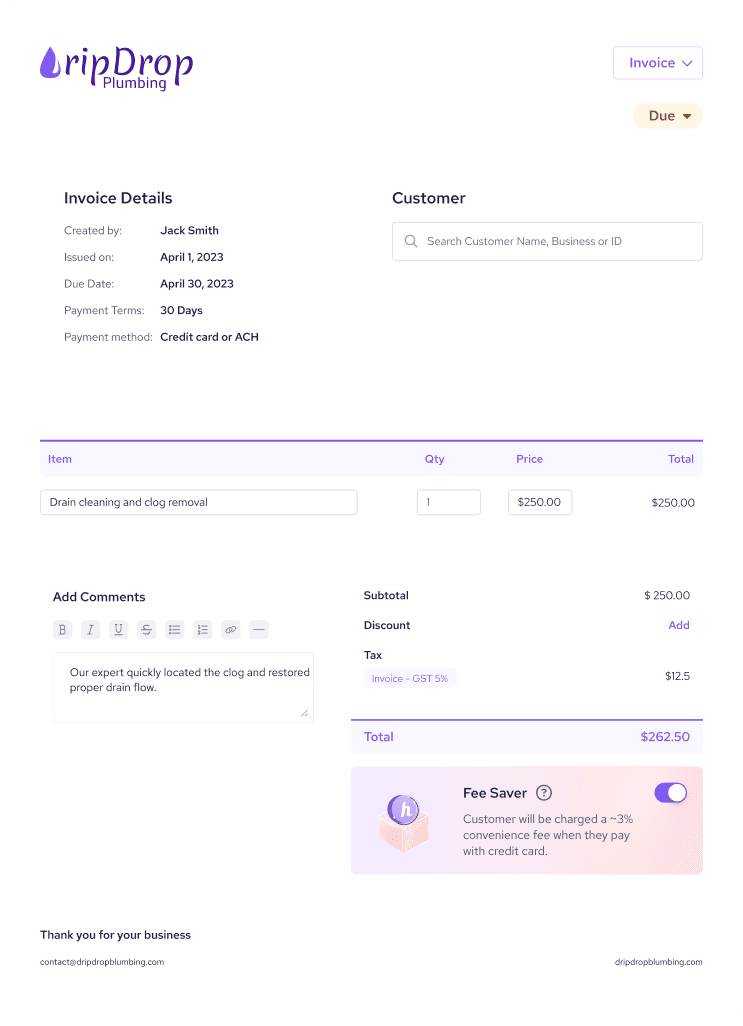Click Add to apply a discount
This screenshot has width=743, height=1026.
(679, 625)
